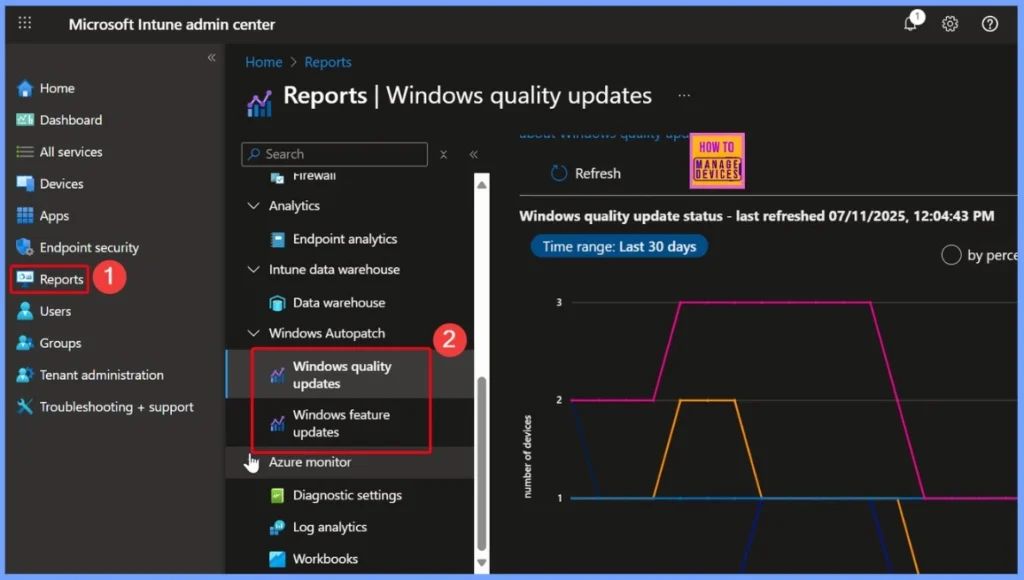Viewport: 1024px width, 580px height.
Task: Click the Diagnostic settings icon
Action: pyautogui.click(x=278, y=496)
